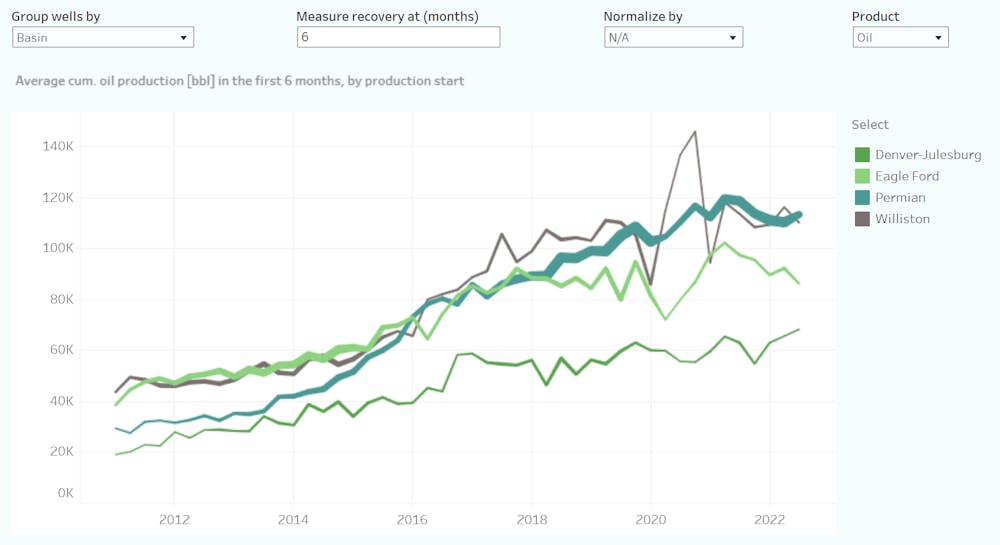
Task: Click the Williston peak near 146K
Action: pyautogui.click(x=695, y=132)
